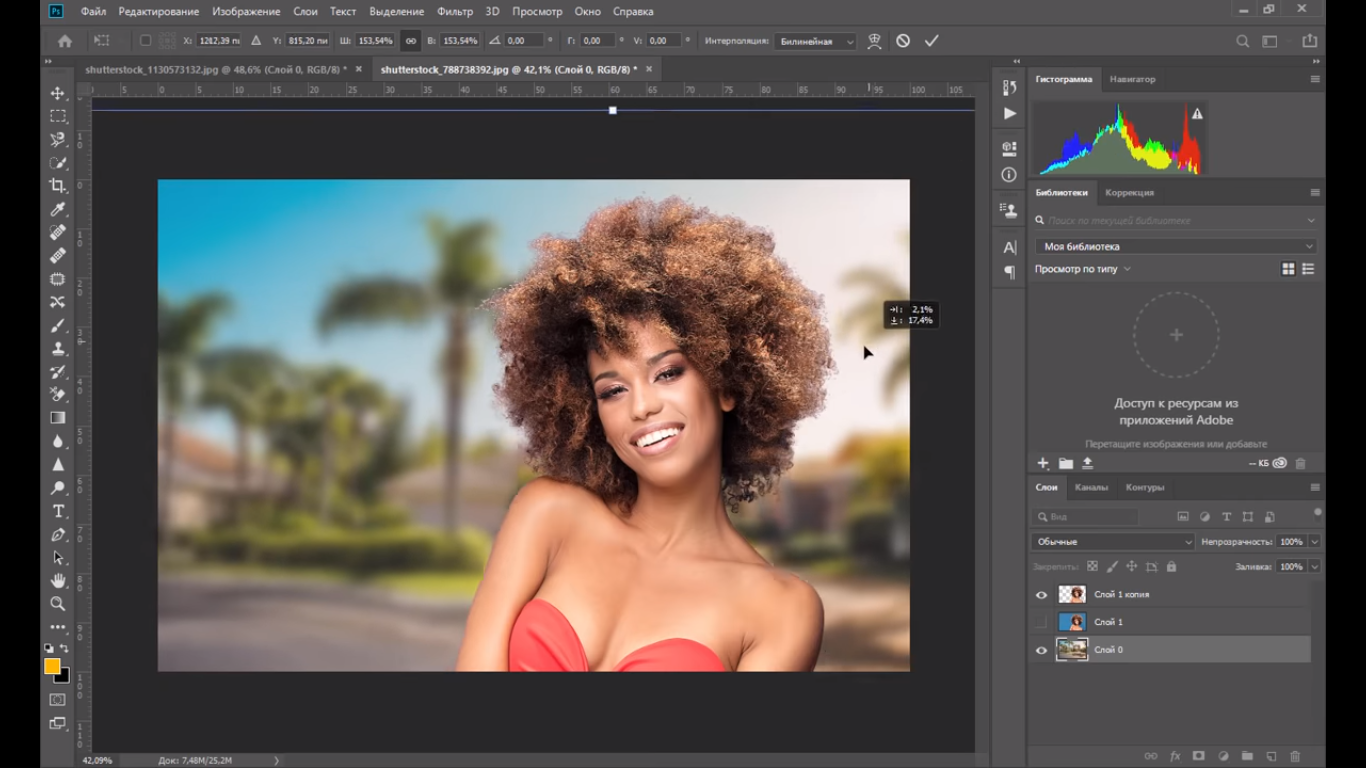Toggle lock all padlock icon
The width and height of the screenshot is (1366, 768).
pyautogui.click(x=1171, y=567)
